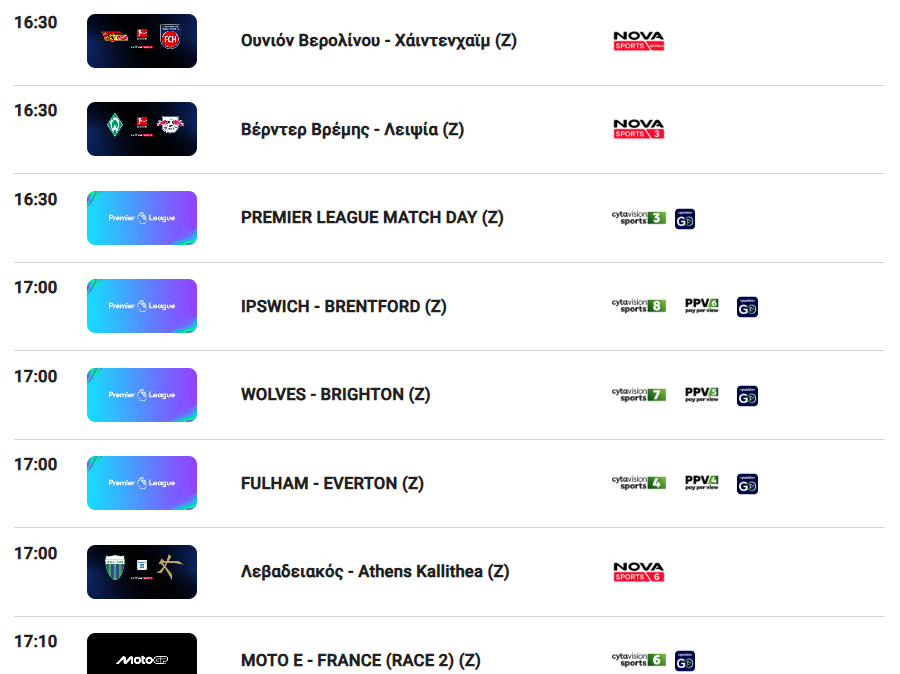Click Λεβαδειακός - Athens Kallithea match thumbnail
This screenshot has width=900, height=674.
[x=142, y=572]
